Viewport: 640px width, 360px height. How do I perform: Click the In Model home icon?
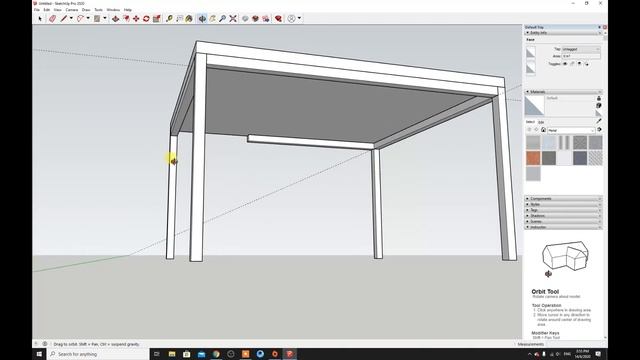pos(543,130)
